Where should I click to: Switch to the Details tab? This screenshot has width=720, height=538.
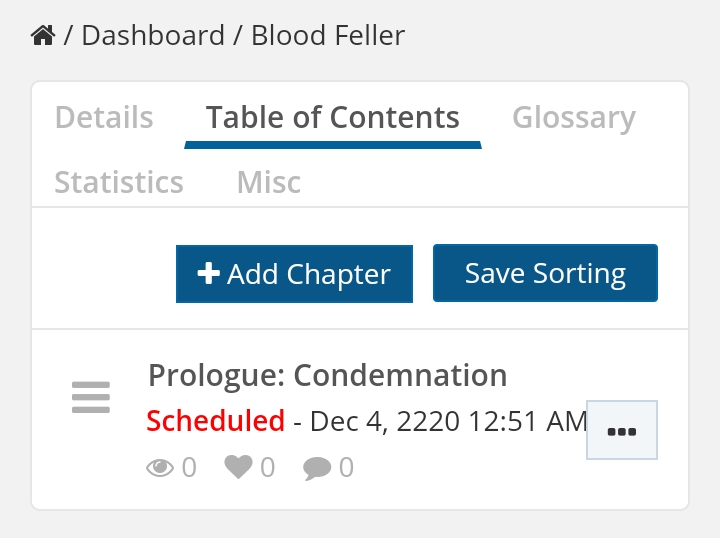point(104,117)
